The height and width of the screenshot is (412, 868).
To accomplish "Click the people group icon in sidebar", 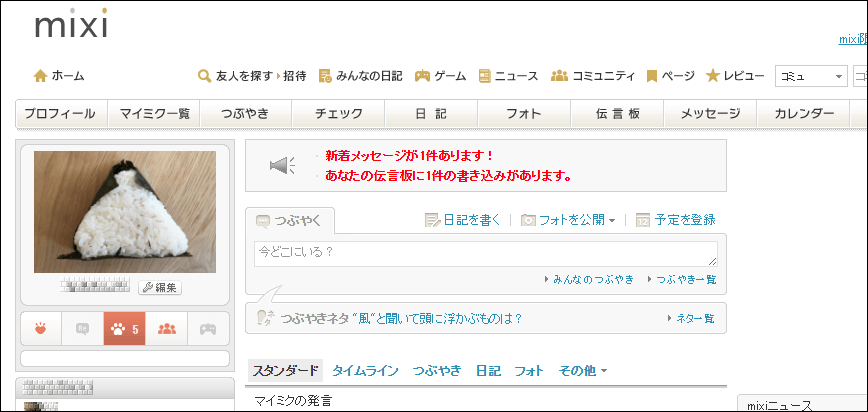I will 167,328.
